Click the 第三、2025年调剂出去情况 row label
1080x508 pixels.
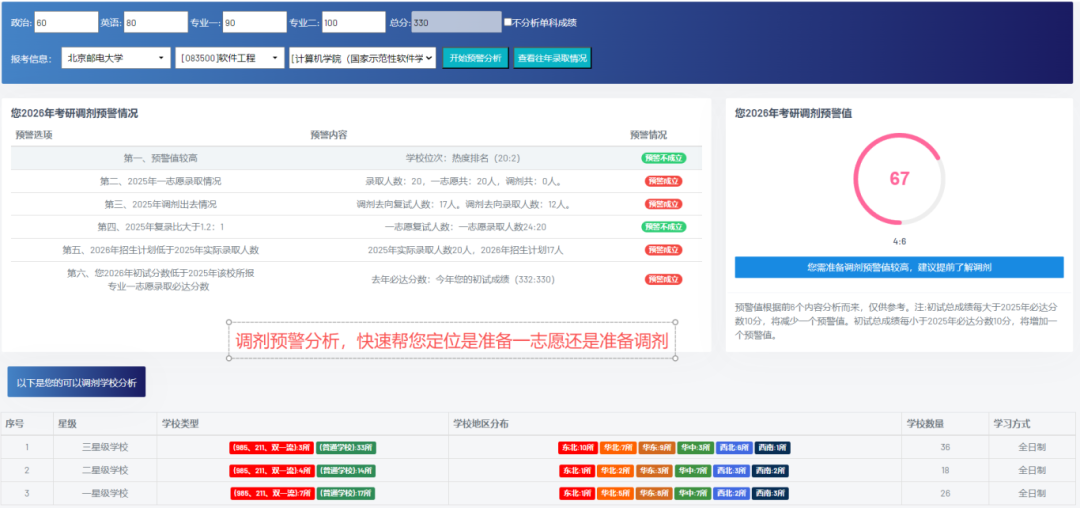pos(160,204)
